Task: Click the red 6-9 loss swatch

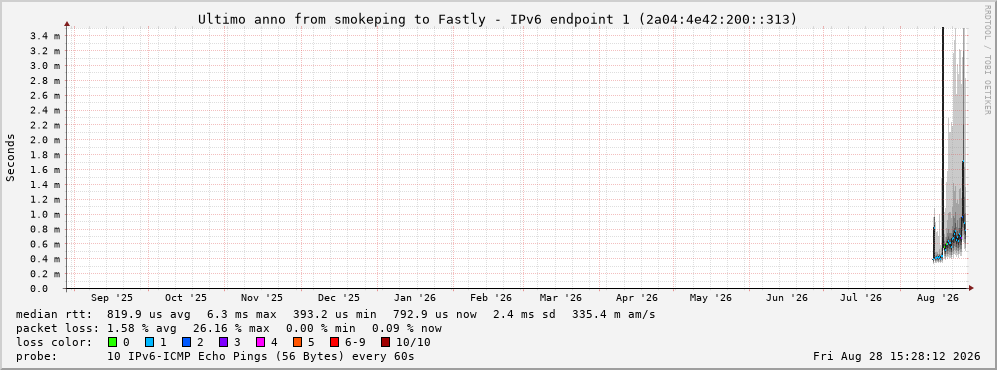Action: [x=334, y=342]
